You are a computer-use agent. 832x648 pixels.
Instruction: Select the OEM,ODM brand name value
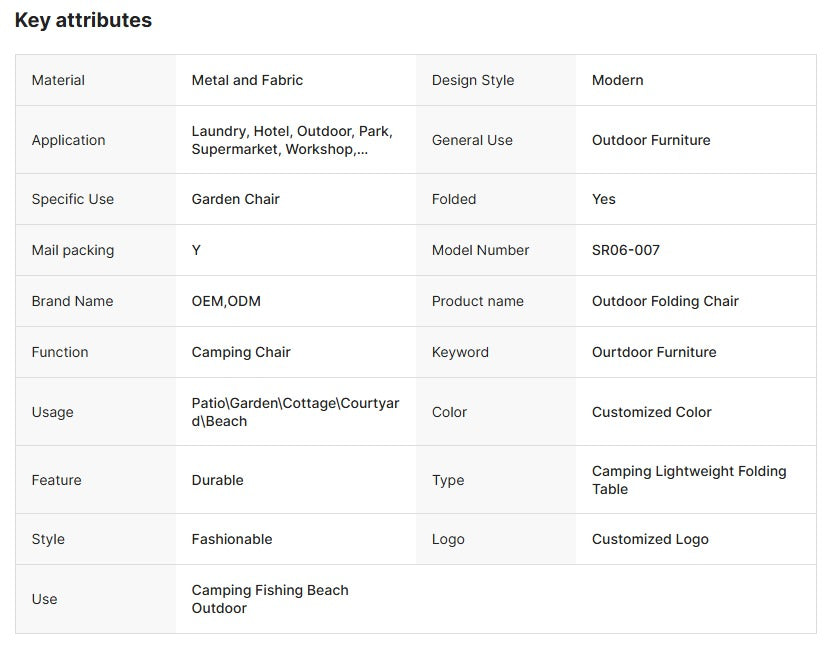(x=226, y=301)
